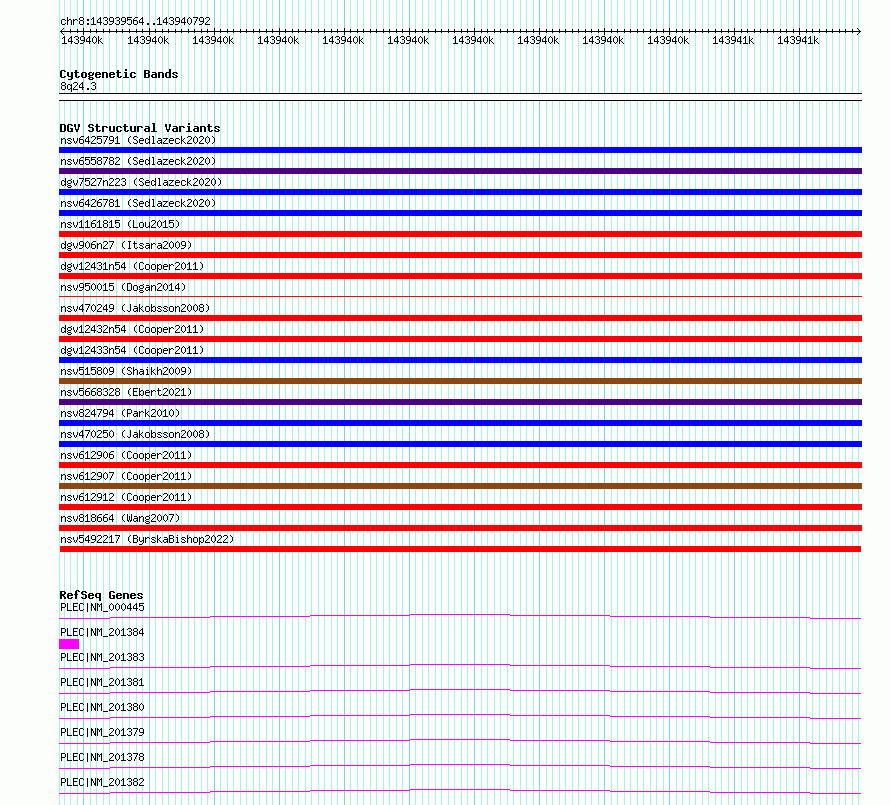Select variant nsv824794 (Park2010)
This screenshot has height=805, width=890.
click(x=120, y=413)
